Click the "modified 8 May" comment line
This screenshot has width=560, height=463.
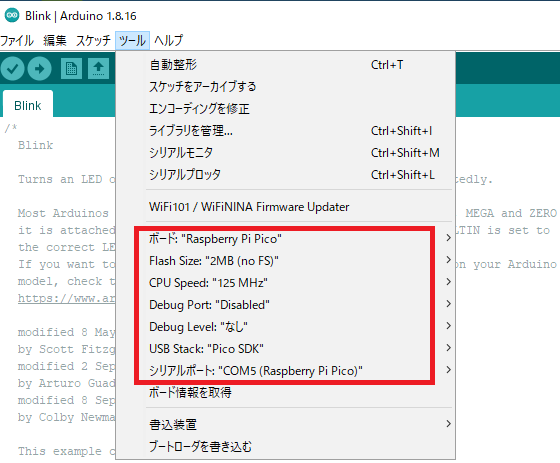66,332
